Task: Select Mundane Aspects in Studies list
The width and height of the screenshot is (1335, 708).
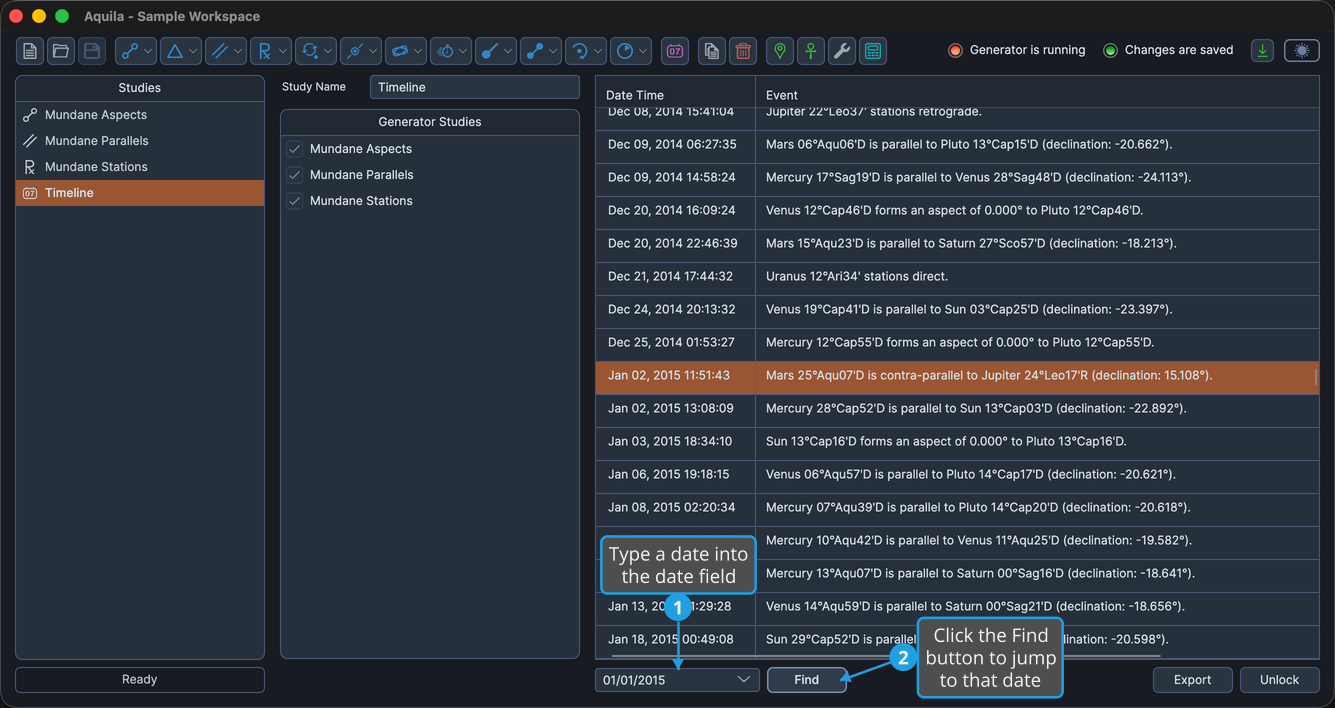Action: (x=140, y=115)
